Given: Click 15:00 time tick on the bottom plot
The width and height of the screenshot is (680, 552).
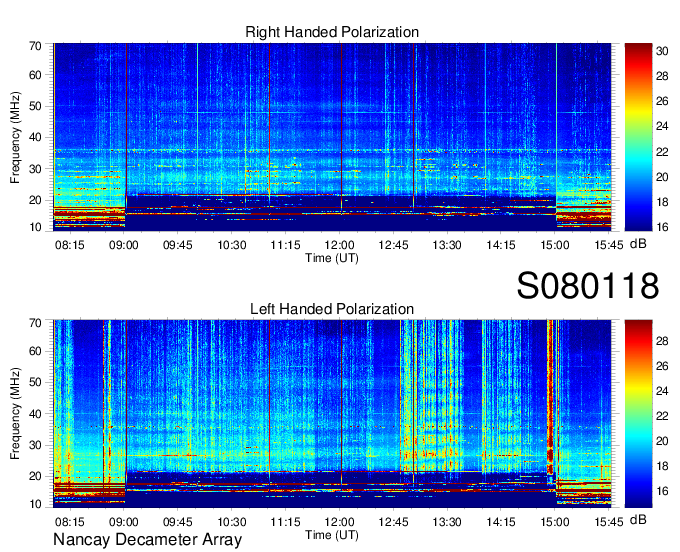Looking at the screenshot, I should (555, 522).
